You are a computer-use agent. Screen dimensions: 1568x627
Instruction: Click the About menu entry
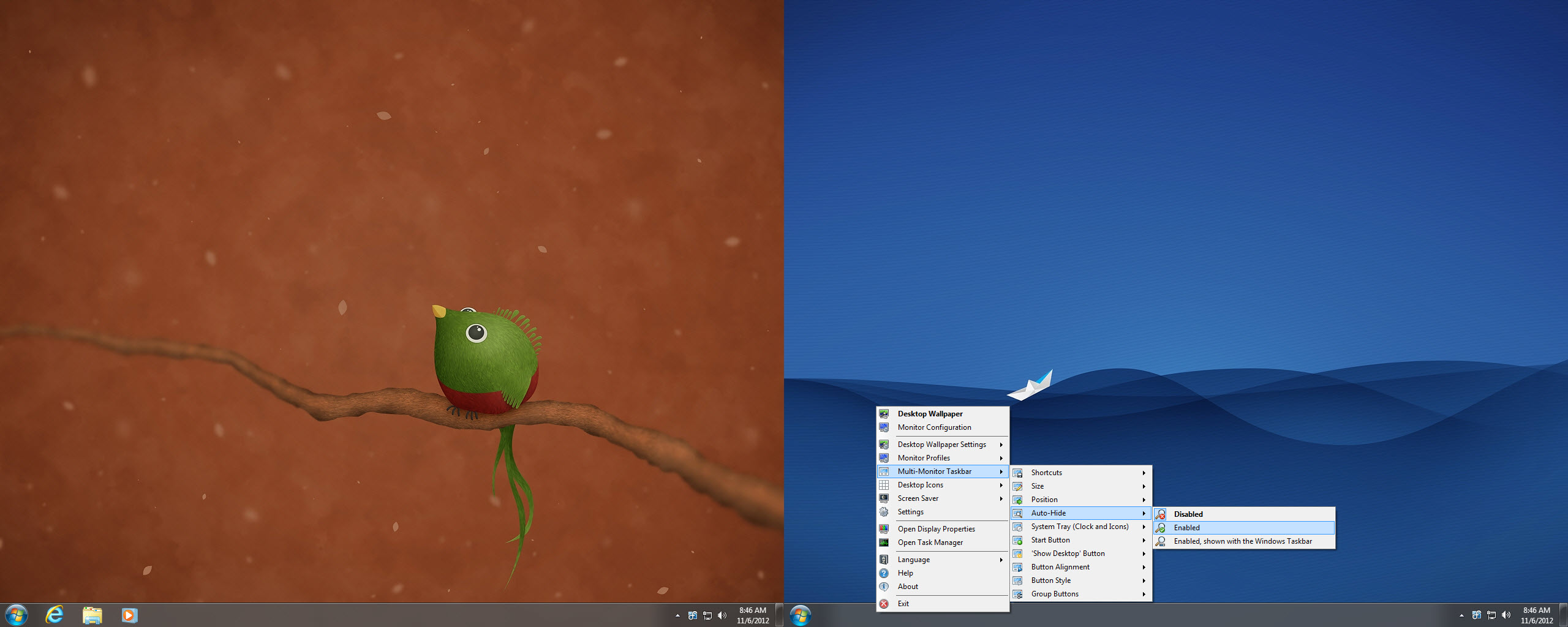(908, 587)
